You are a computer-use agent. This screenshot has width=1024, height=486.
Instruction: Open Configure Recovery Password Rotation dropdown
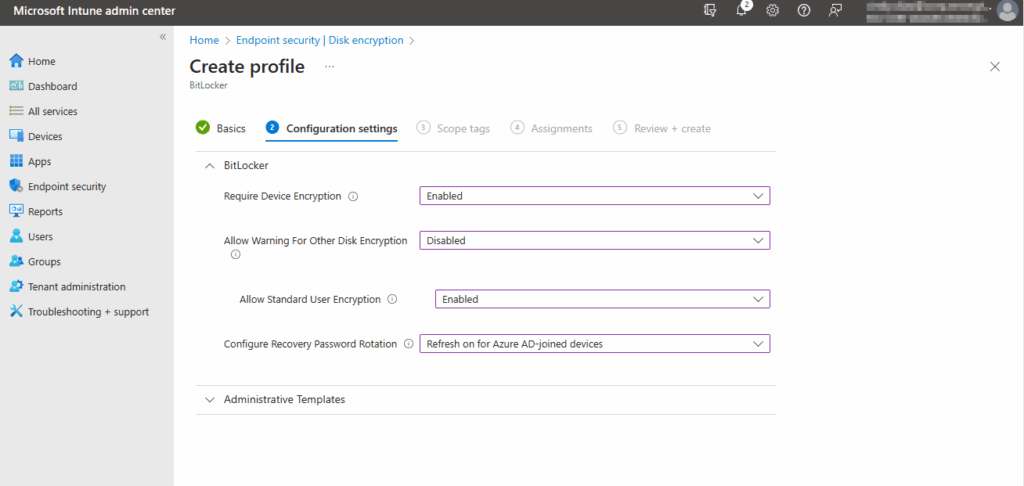coord(594,344)
